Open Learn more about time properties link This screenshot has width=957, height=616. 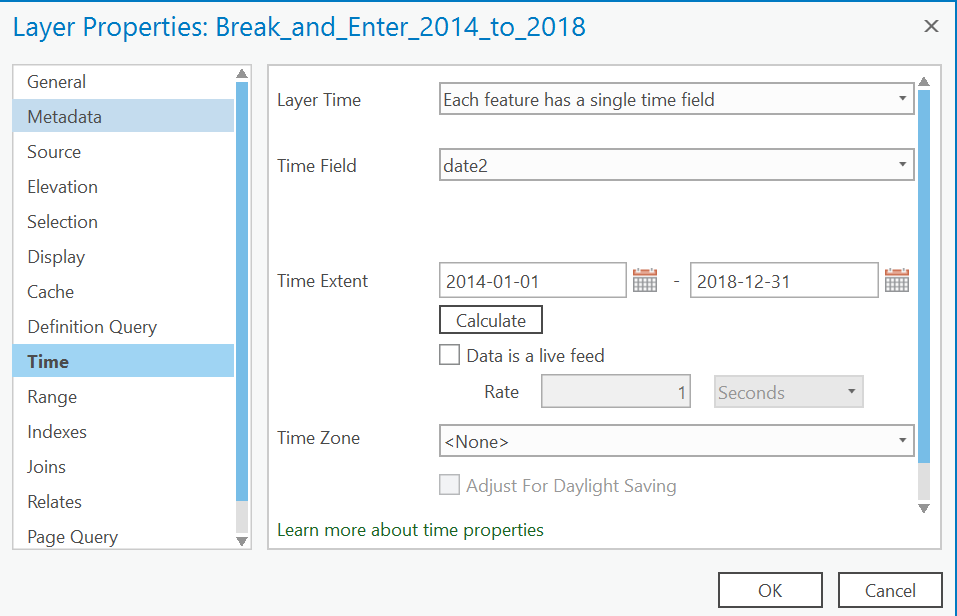pyautogui.click(x=410, y=530)
